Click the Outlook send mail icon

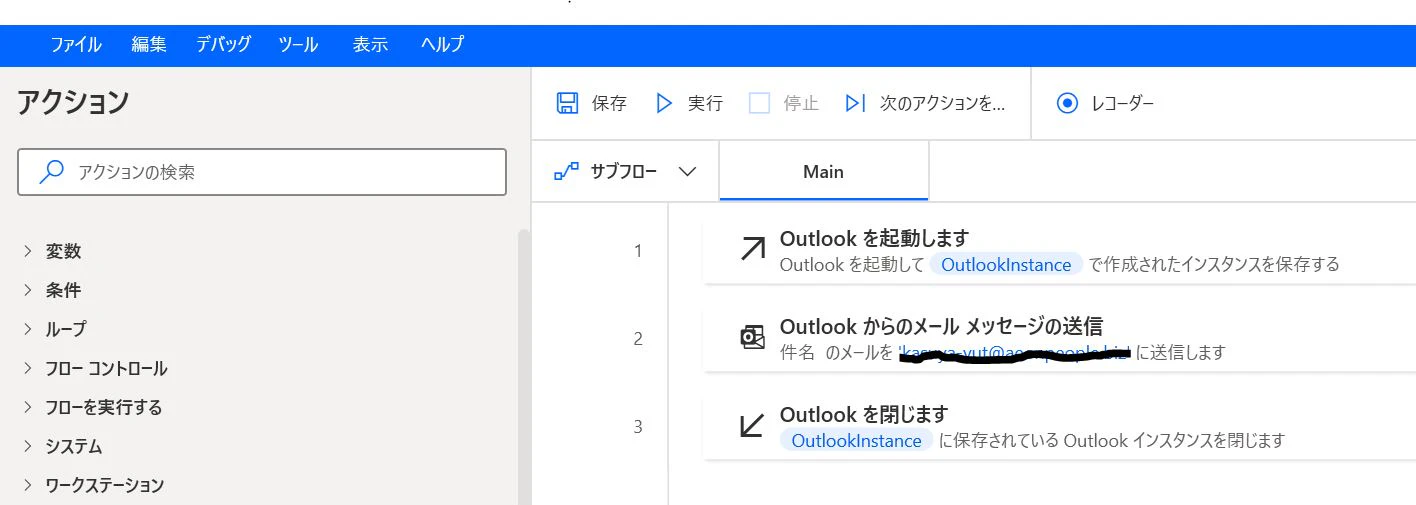pos(752,338)
